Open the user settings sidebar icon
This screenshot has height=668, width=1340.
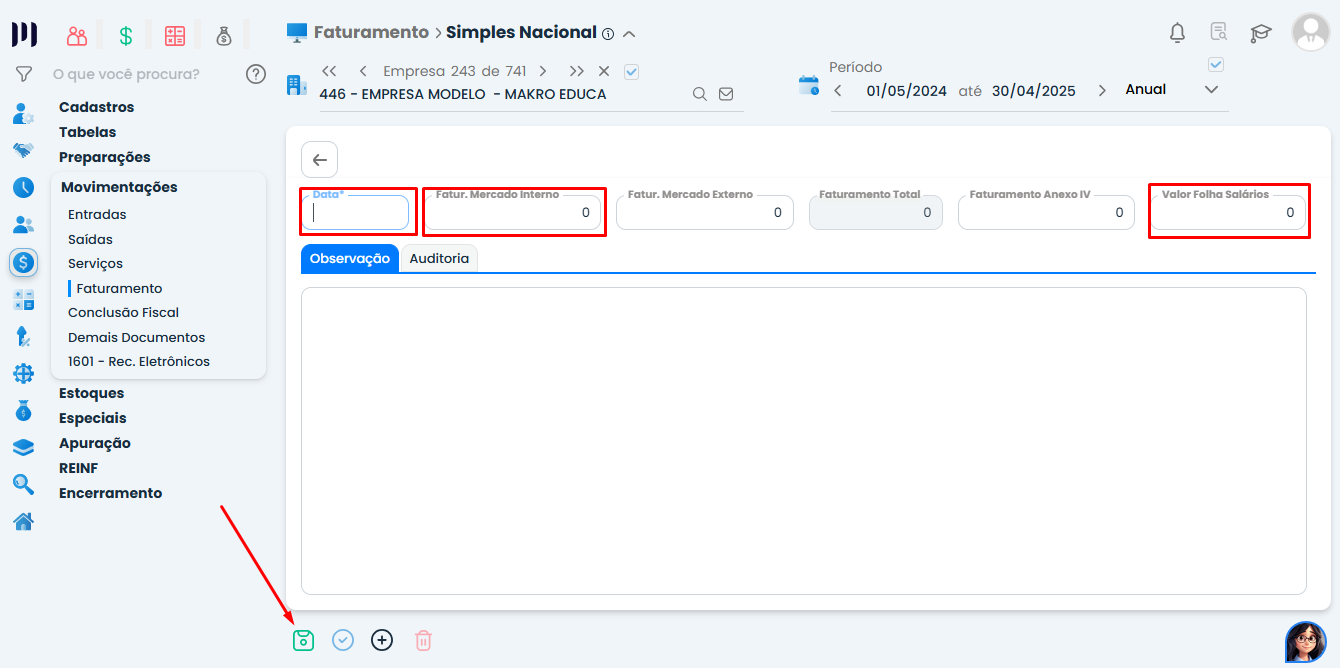24,113
